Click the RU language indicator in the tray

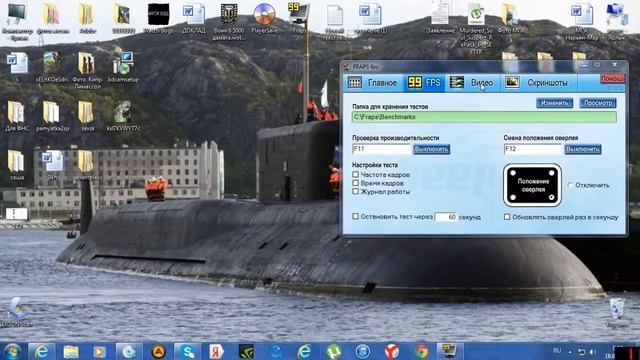(557, 350)
